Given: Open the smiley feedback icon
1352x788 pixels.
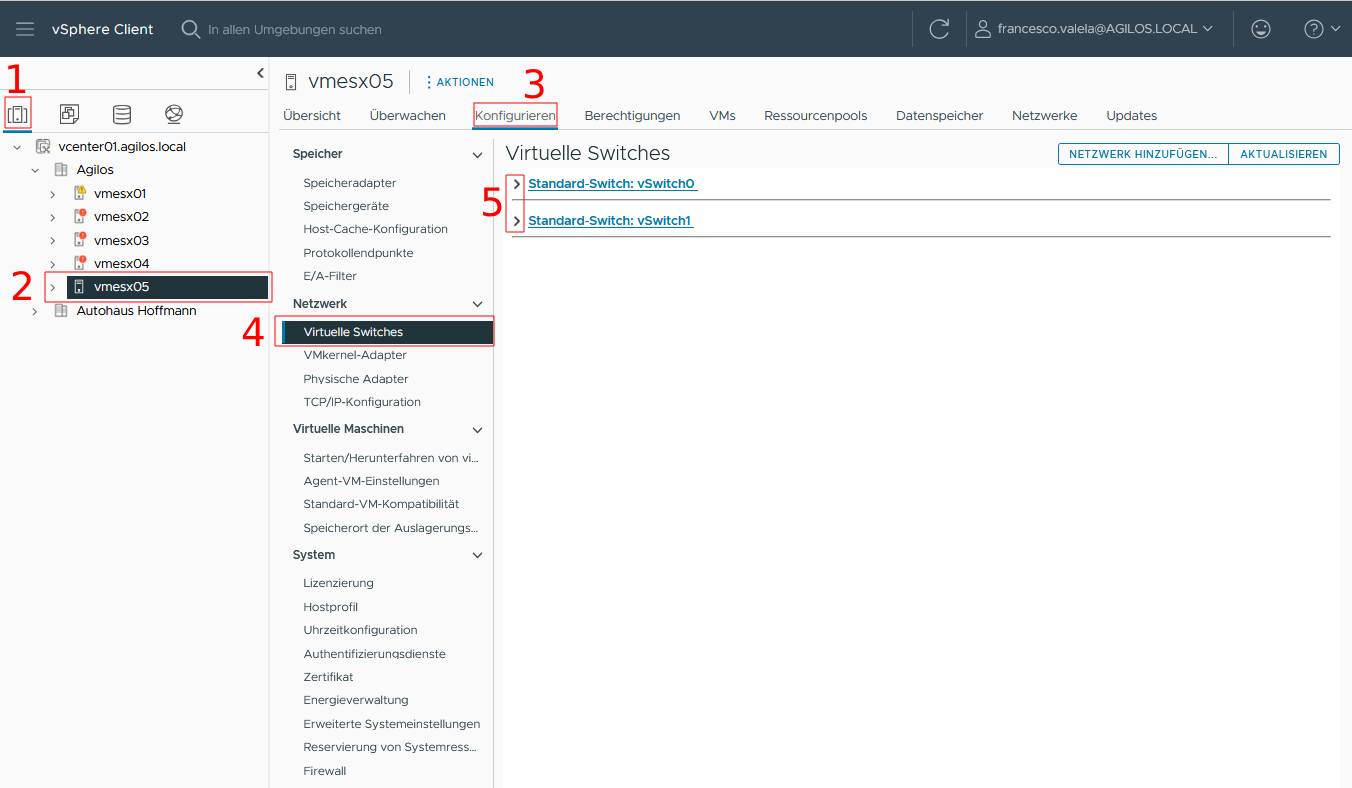Looking at the screenshot, I should 1261,29.
